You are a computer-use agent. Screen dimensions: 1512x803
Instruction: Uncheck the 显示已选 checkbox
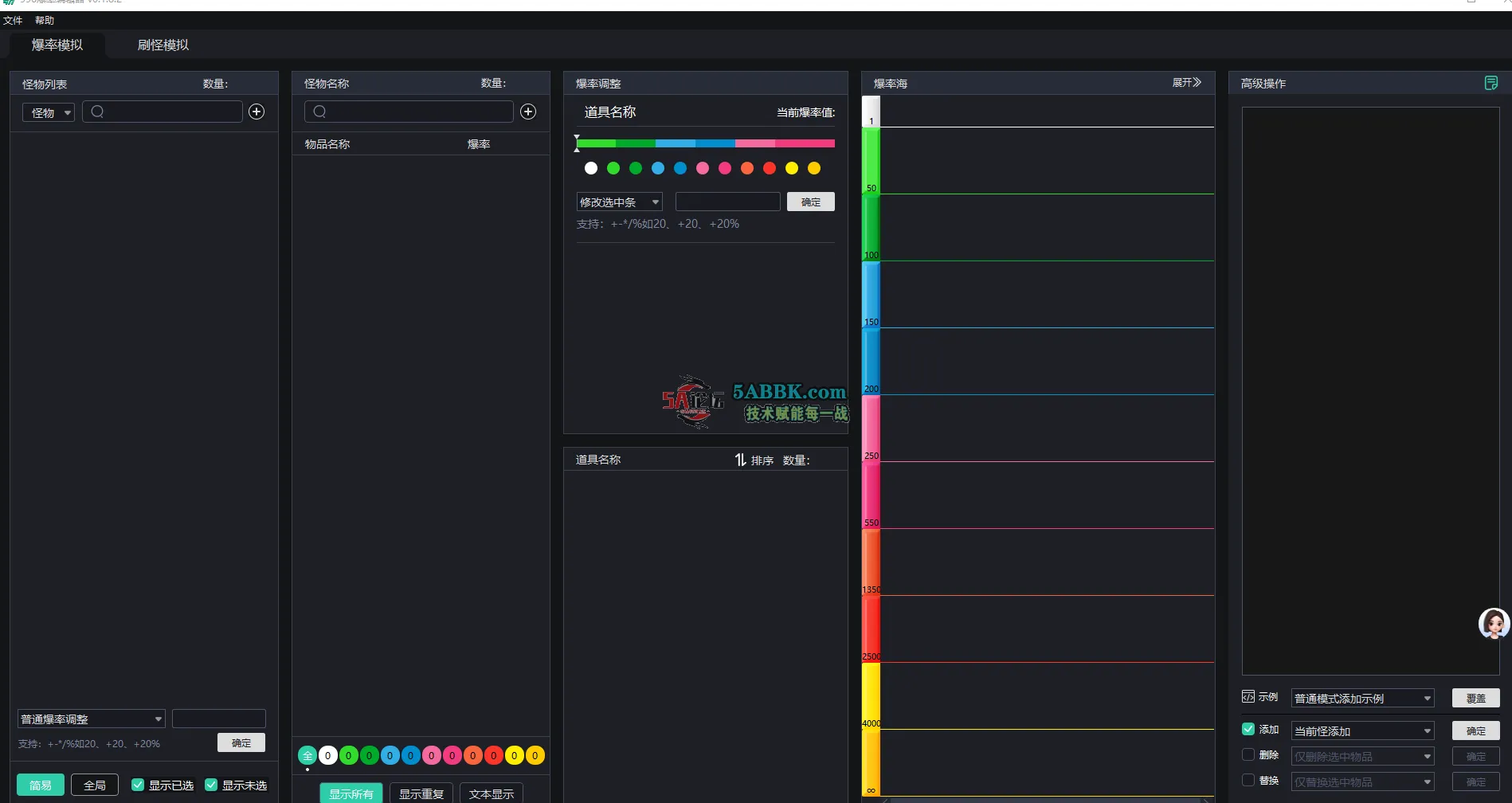[138, 785]
